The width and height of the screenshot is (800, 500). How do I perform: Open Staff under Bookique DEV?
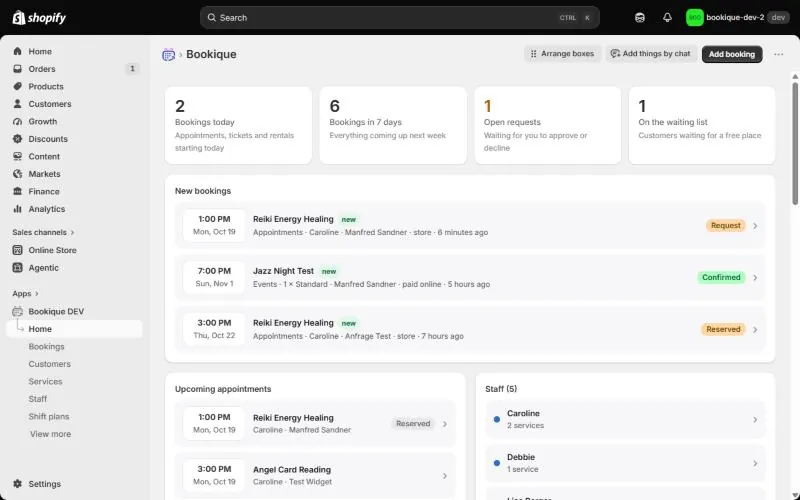(38, 399)
